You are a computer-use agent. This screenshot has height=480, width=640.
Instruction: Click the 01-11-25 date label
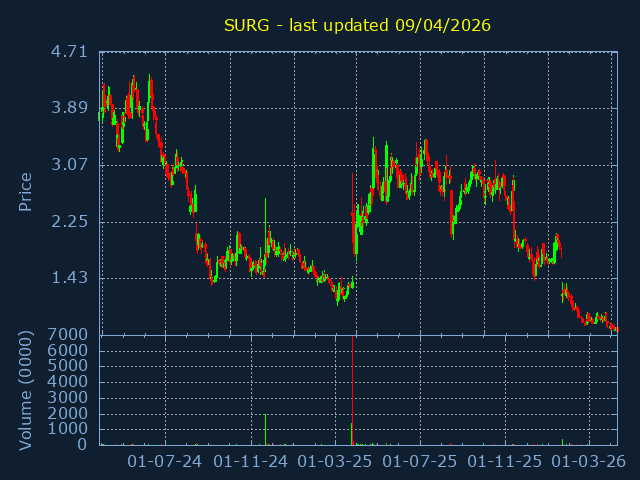tap(505, 461)
